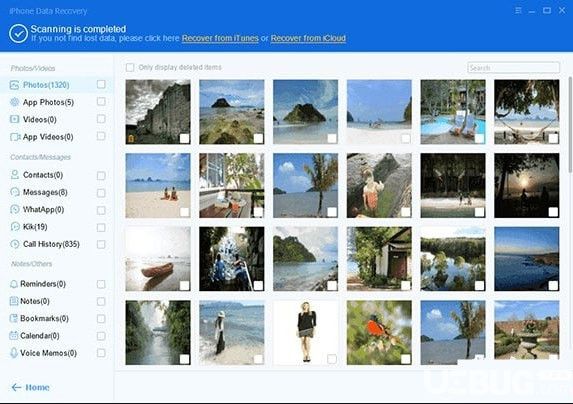The image size is (573, 404).
Task: Open WhatsApp(0) category
Action: (x=43, y=209)
